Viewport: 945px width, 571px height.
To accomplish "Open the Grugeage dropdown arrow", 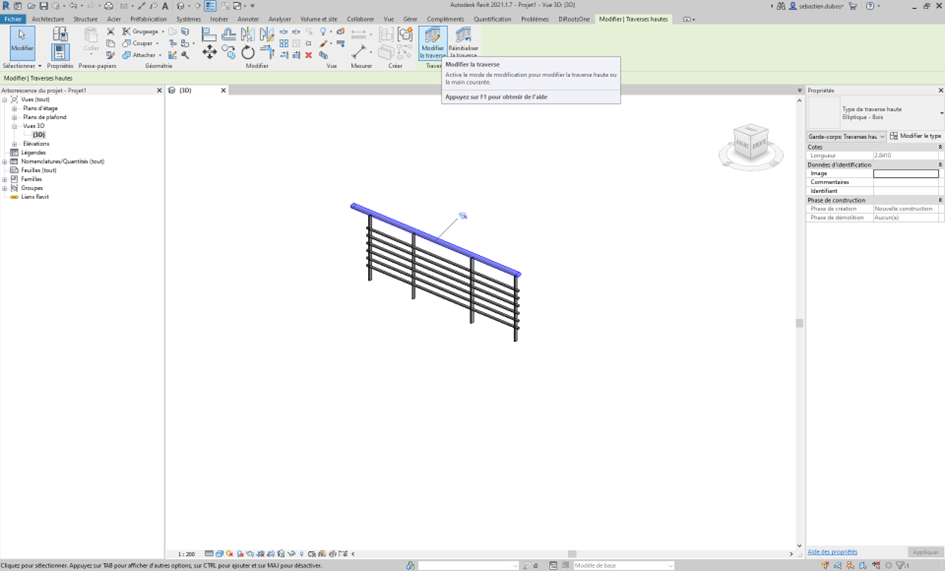I will tap(163, 31).
